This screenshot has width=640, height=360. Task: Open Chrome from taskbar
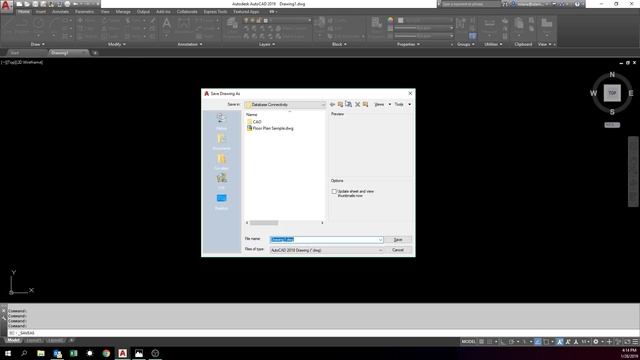click(106, 353)
